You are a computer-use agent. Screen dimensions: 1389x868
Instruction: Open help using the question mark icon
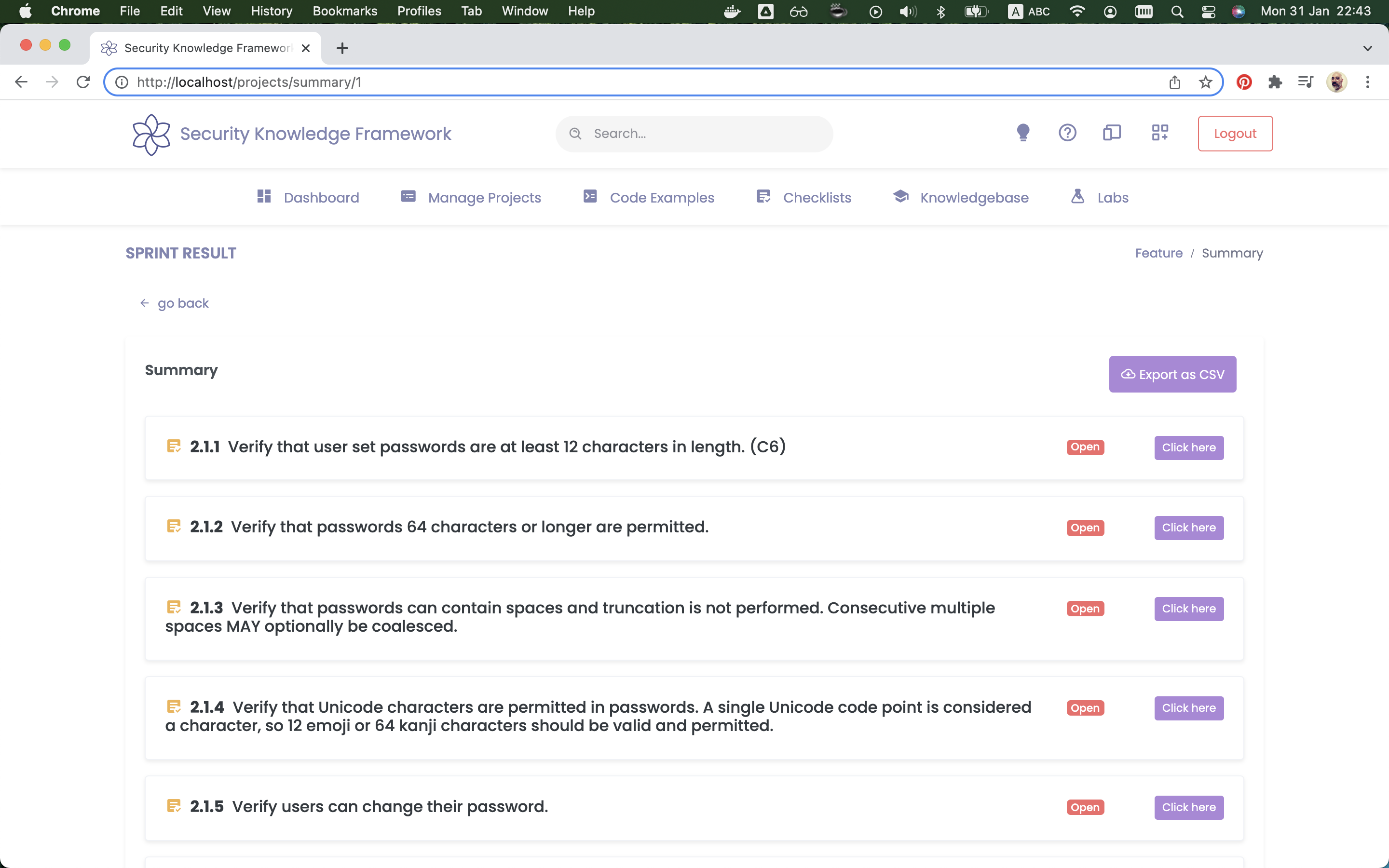[x=1066, y=133]
